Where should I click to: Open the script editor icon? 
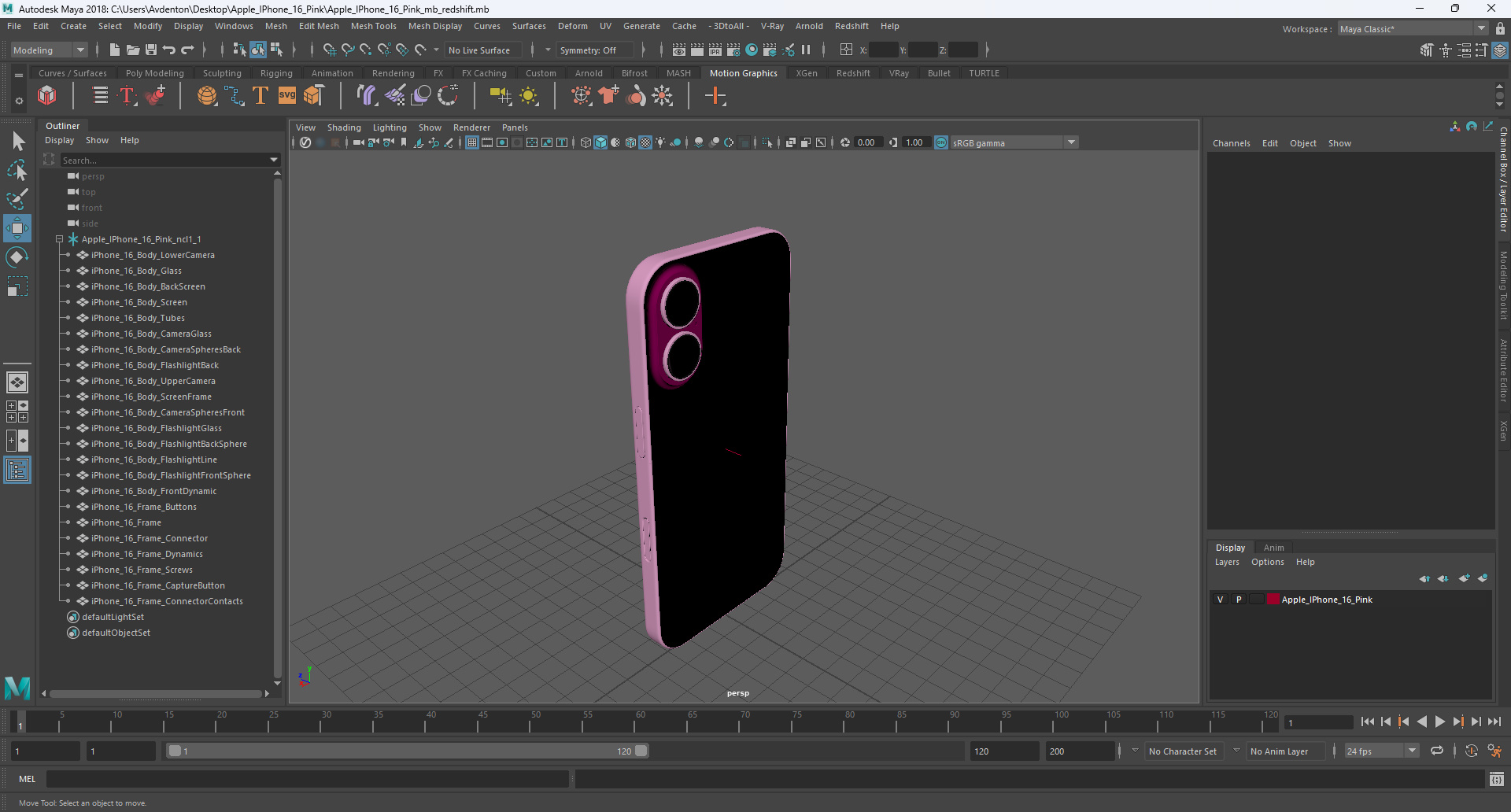tap(1497, 779)
